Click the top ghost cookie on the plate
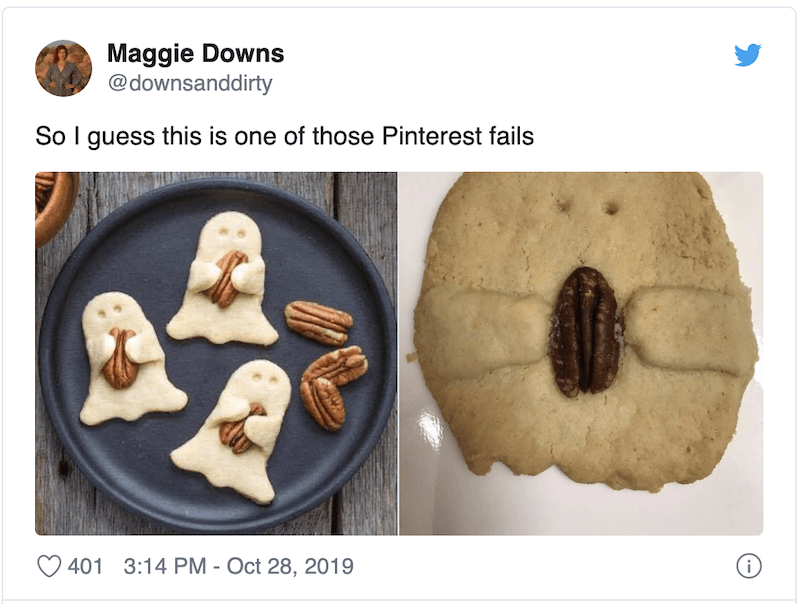Screen dimensions: 800x604 (x=224, y=280)
